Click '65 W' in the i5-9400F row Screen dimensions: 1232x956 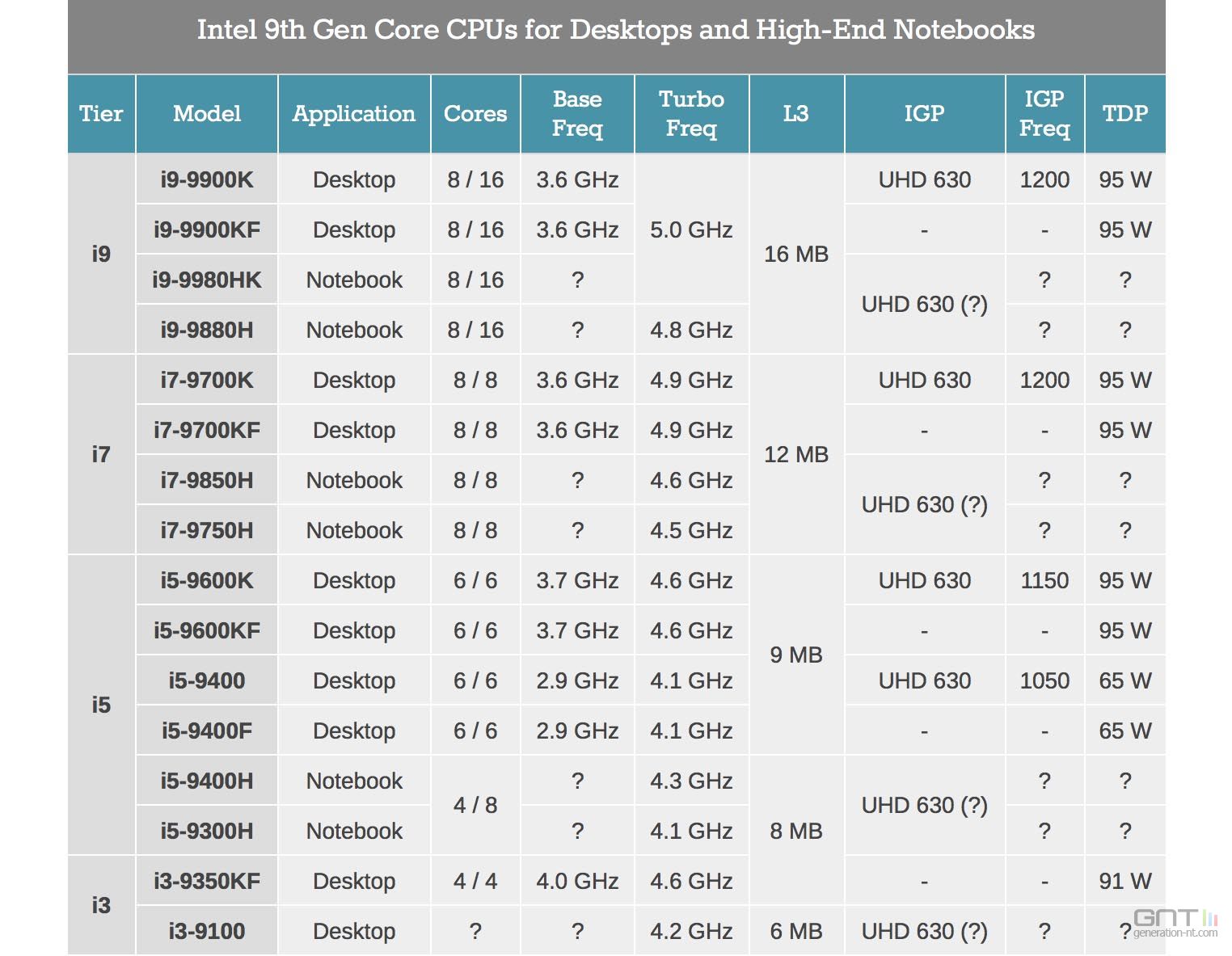(1125, 731)
